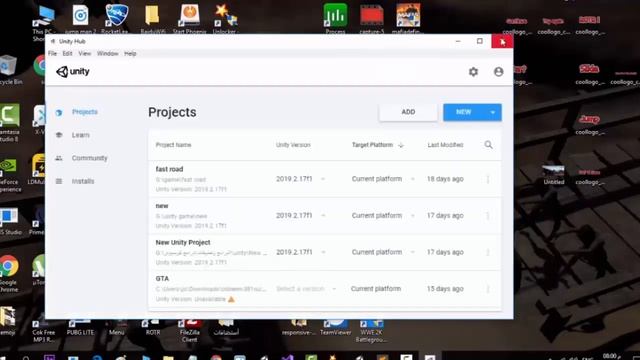Screen dimensions: 640x360
Task: Open target platform dropdown for fast road
Action: coord(413,179)
